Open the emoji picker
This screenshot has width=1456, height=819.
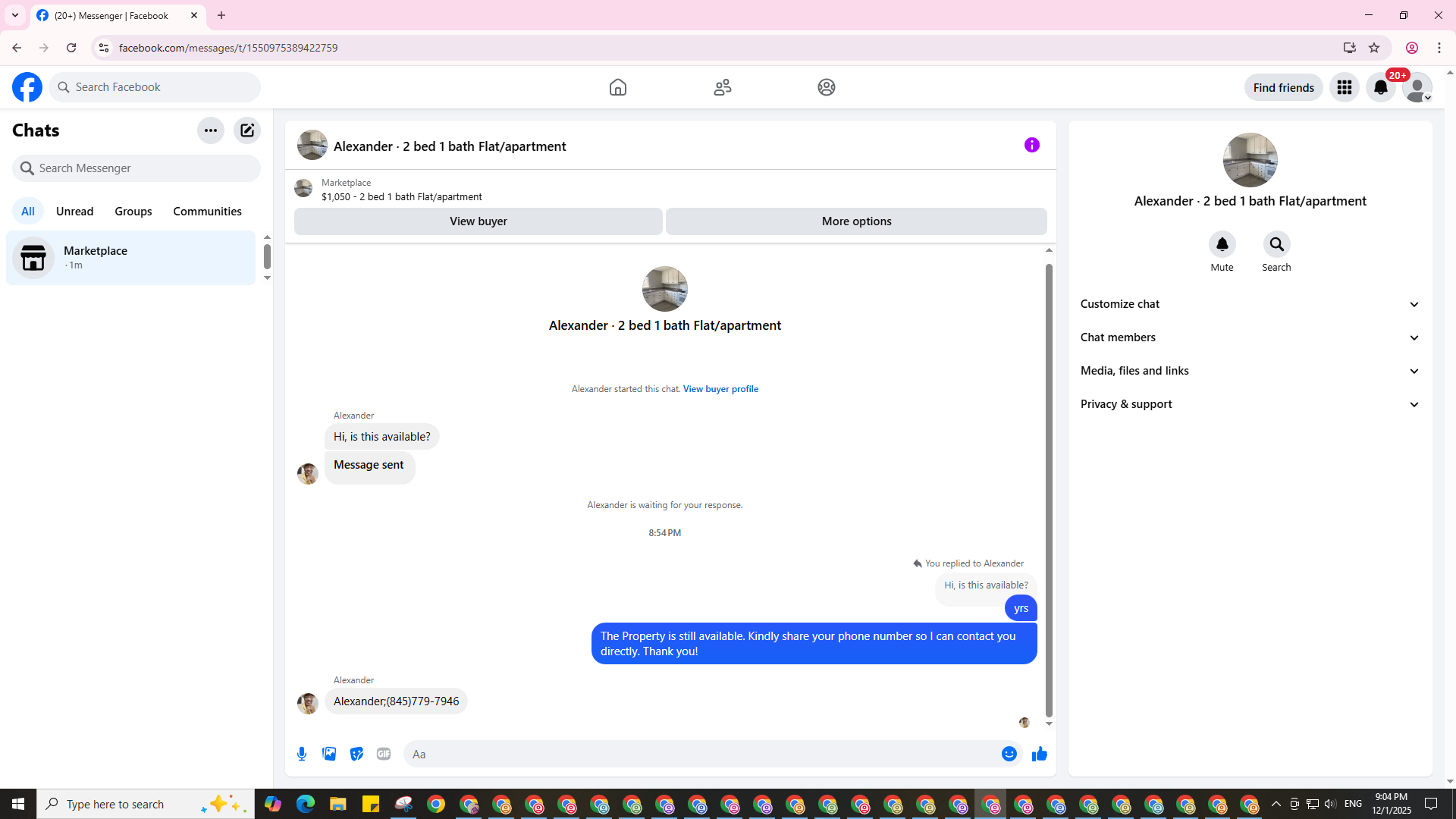click(x=1009, y=754)
